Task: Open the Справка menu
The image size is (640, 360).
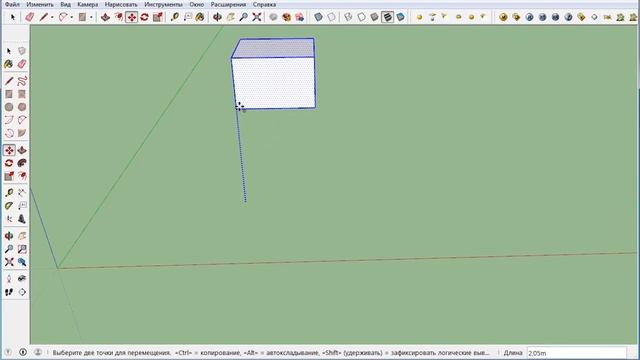Action: click(264, 4)
